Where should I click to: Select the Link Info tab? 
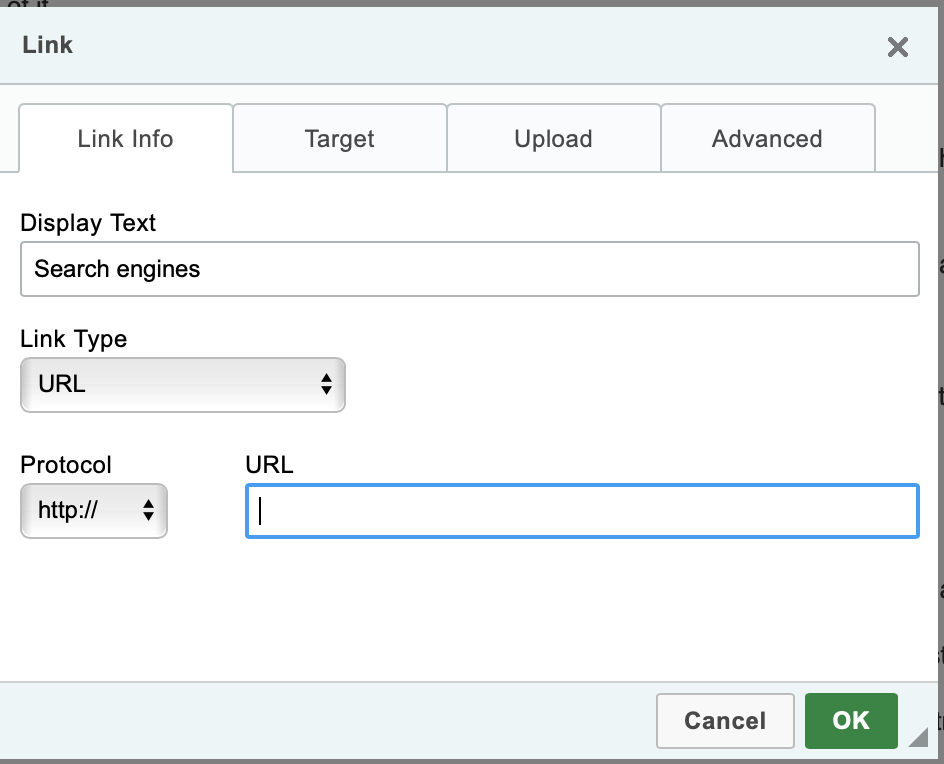(x=124, y=138)
